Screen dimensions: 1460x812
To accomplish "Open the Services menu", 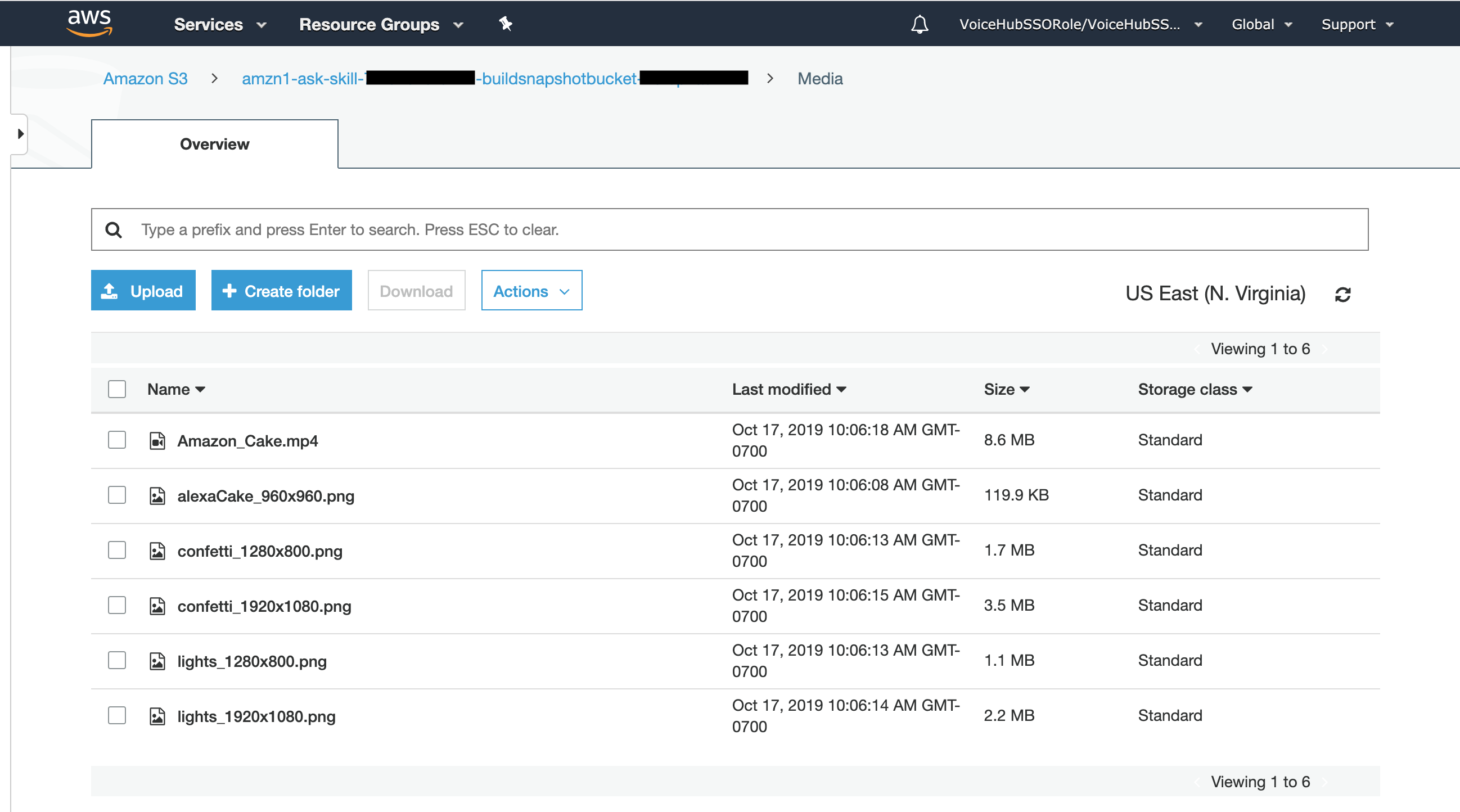I will coord(220,24).
